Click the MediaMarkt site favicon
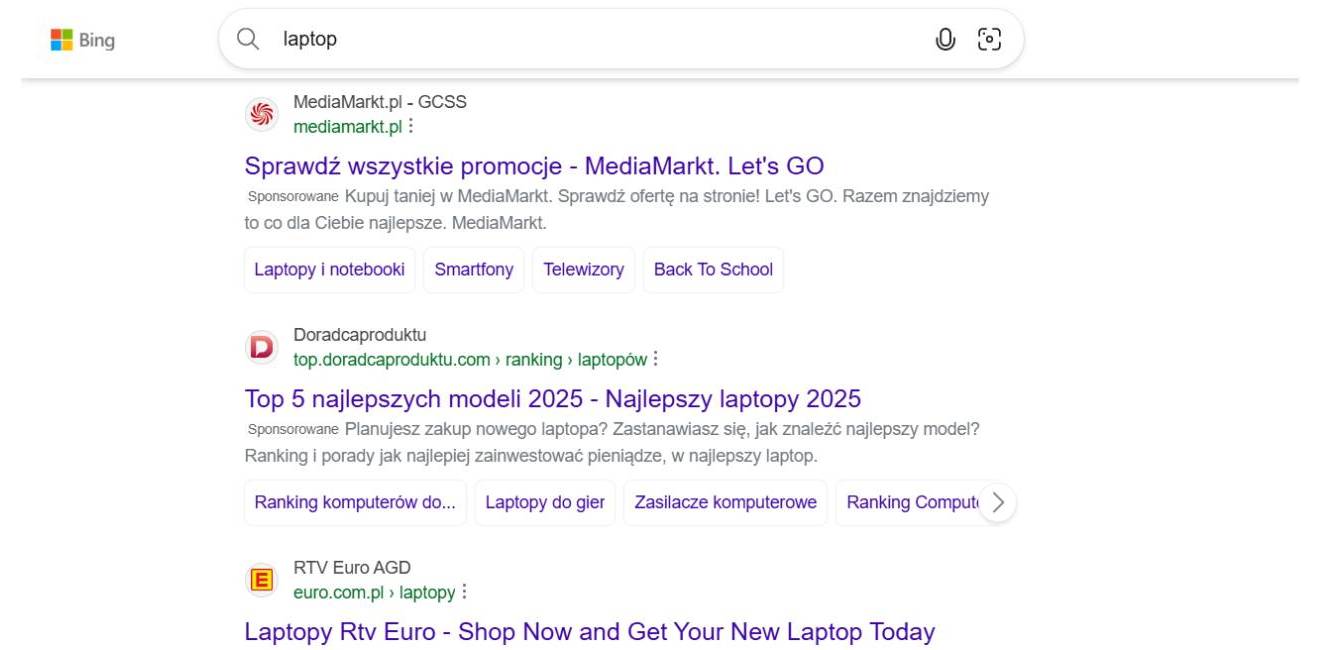This screenshot has height=650, width=1326. 261,114
